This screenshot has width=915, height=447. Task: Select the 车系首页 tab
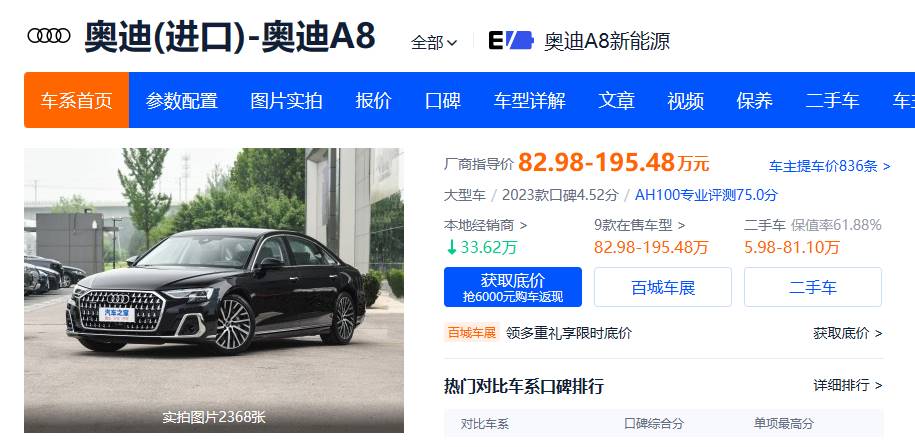(x=76, y=100)
